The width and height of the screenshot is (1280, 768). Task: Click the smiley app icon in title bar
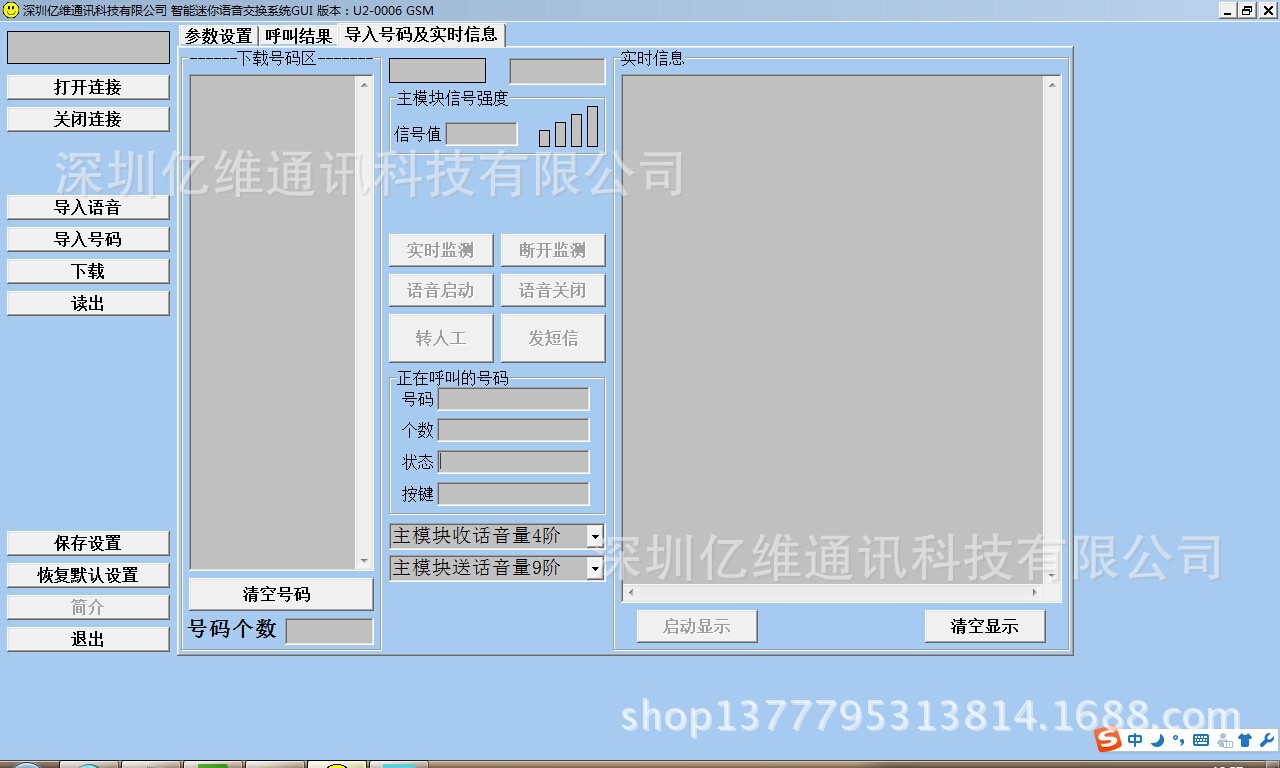(x=11, y=10)
